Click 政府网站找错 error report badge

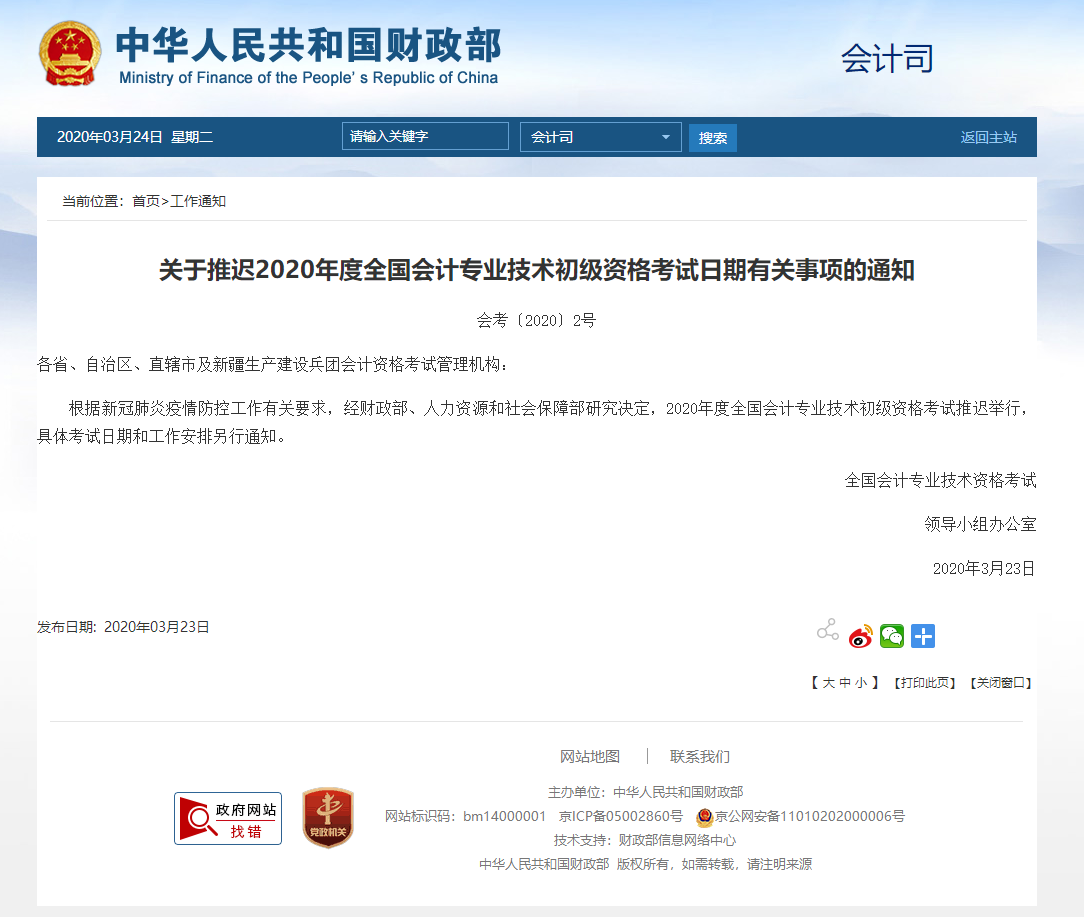[228, 818]
